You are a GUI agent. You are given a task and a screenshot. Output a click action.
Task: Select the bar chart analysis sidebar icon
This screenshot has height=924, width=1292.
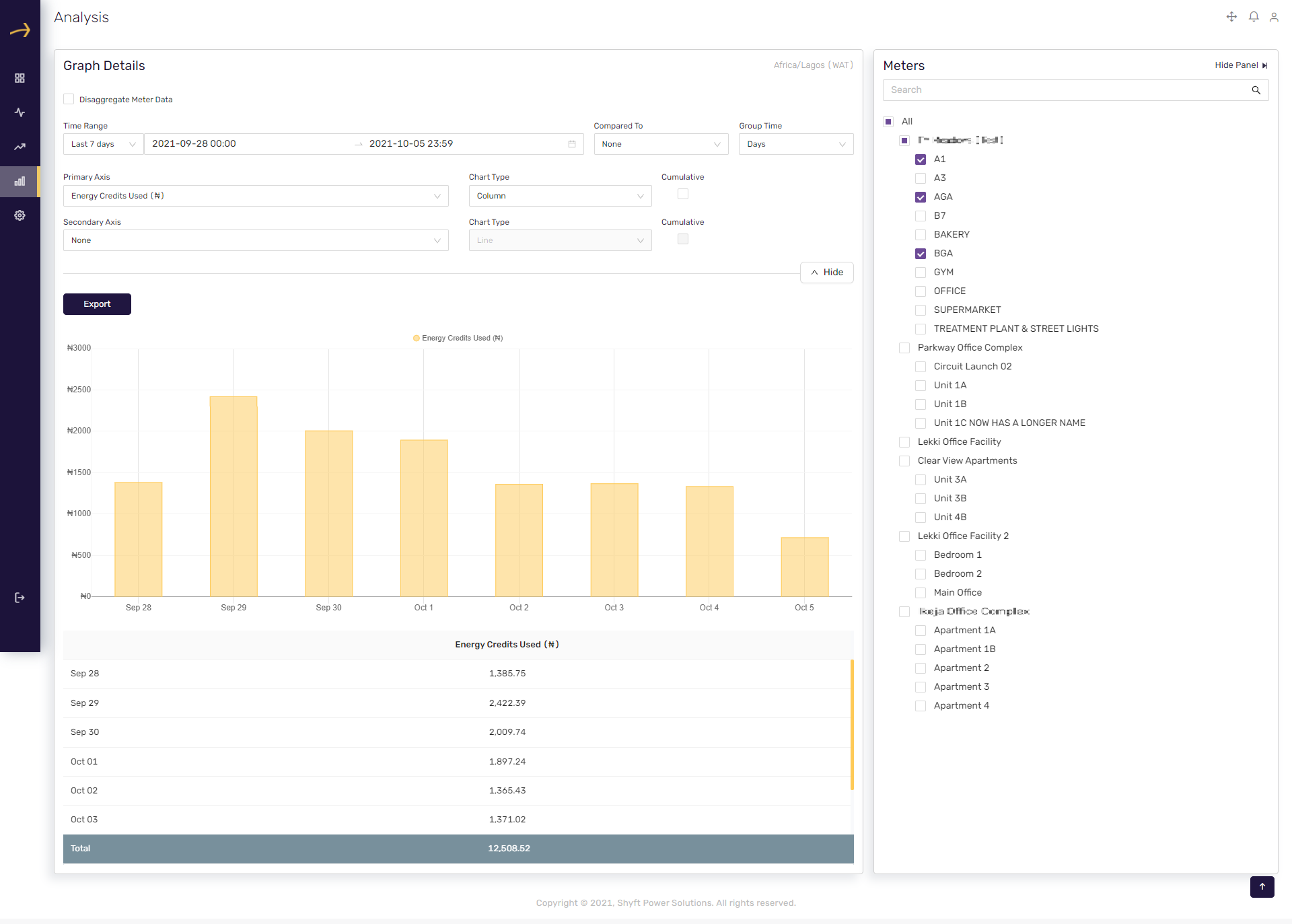pos(20,181)
